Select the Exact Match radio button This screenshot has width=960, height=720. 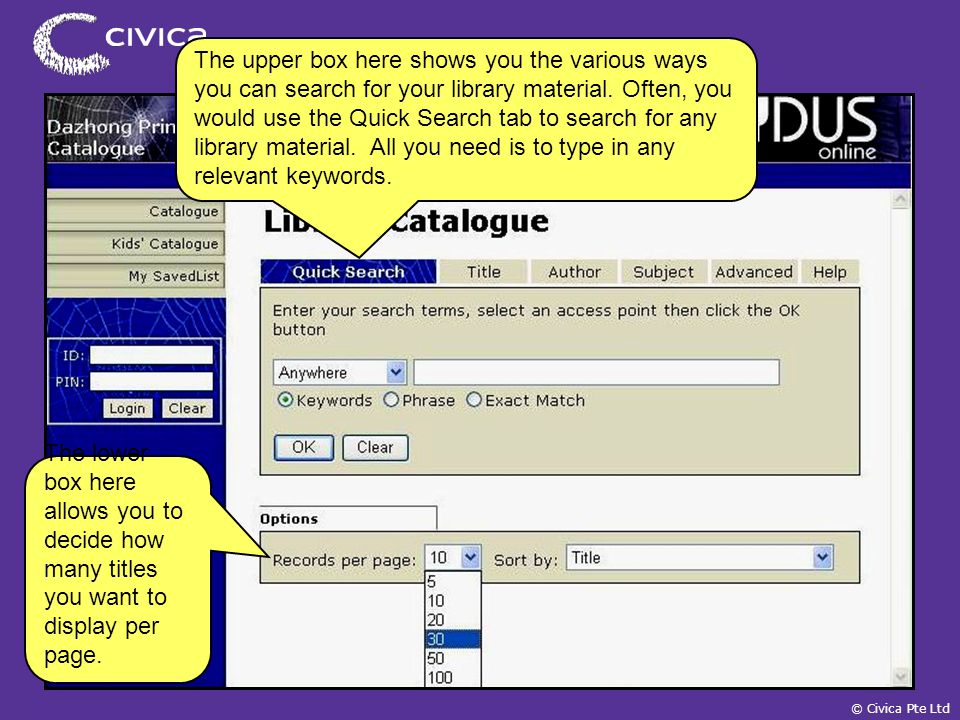(x=474, y=400)
